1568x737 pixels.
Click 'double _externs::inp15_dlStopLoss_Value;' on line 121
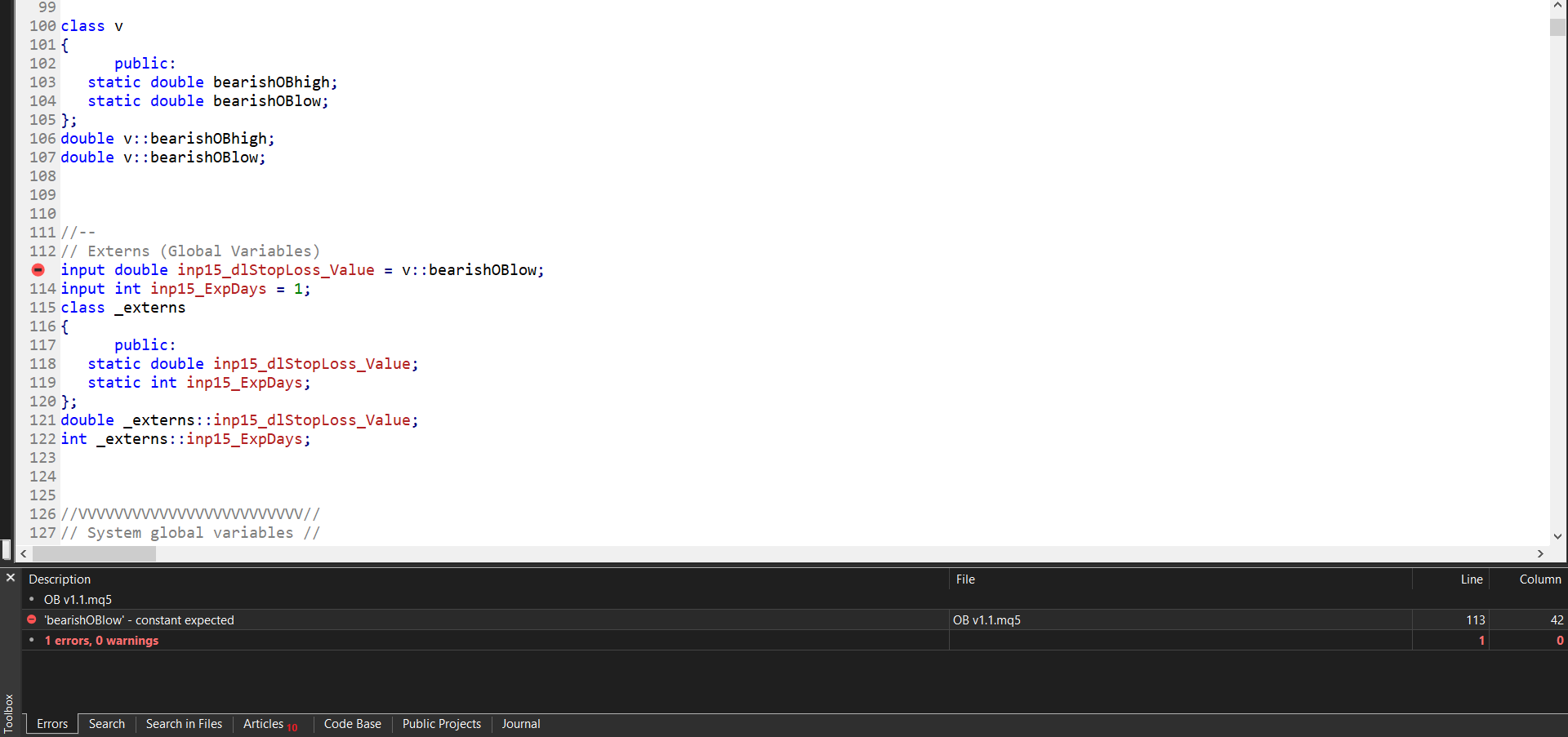tap(239, 420)
